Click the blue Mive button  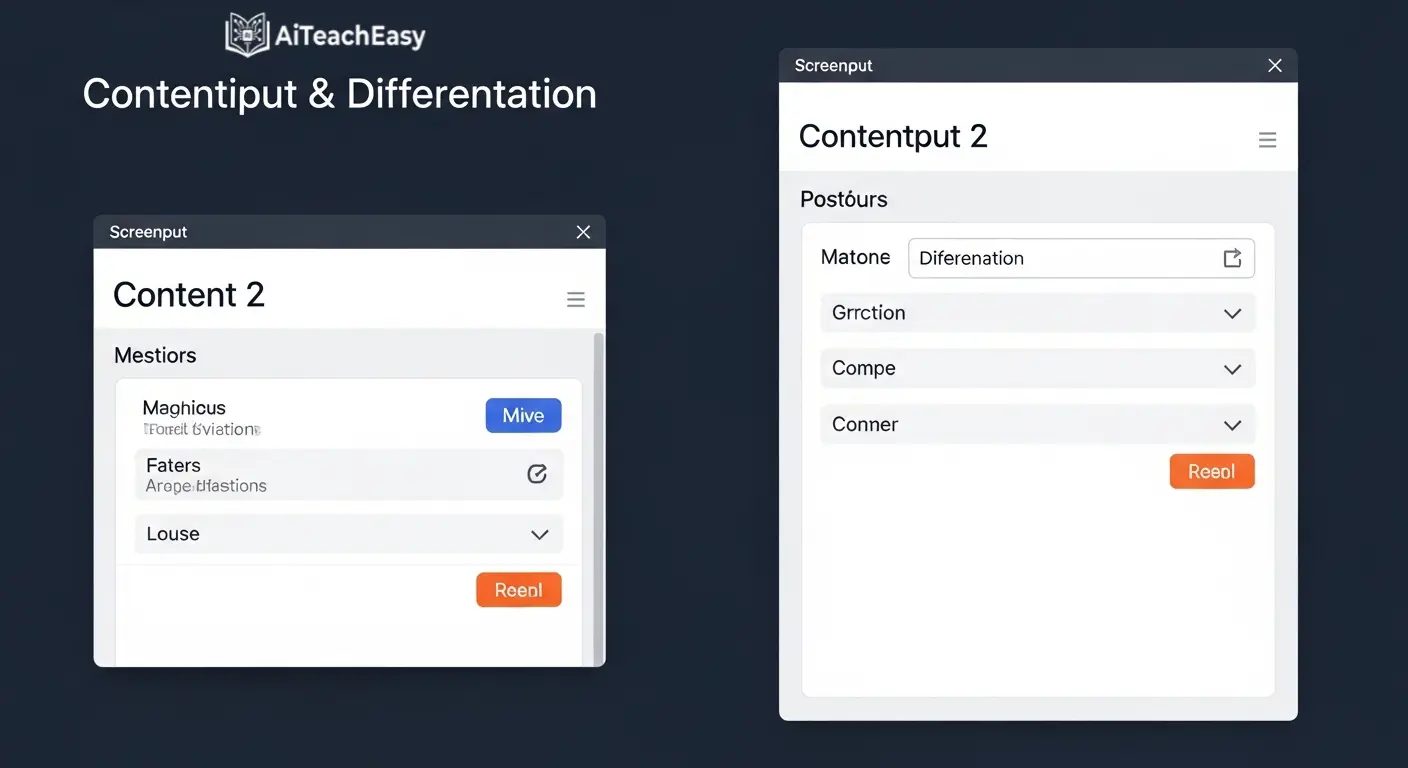pyautogui.click(x=523, y=415)
